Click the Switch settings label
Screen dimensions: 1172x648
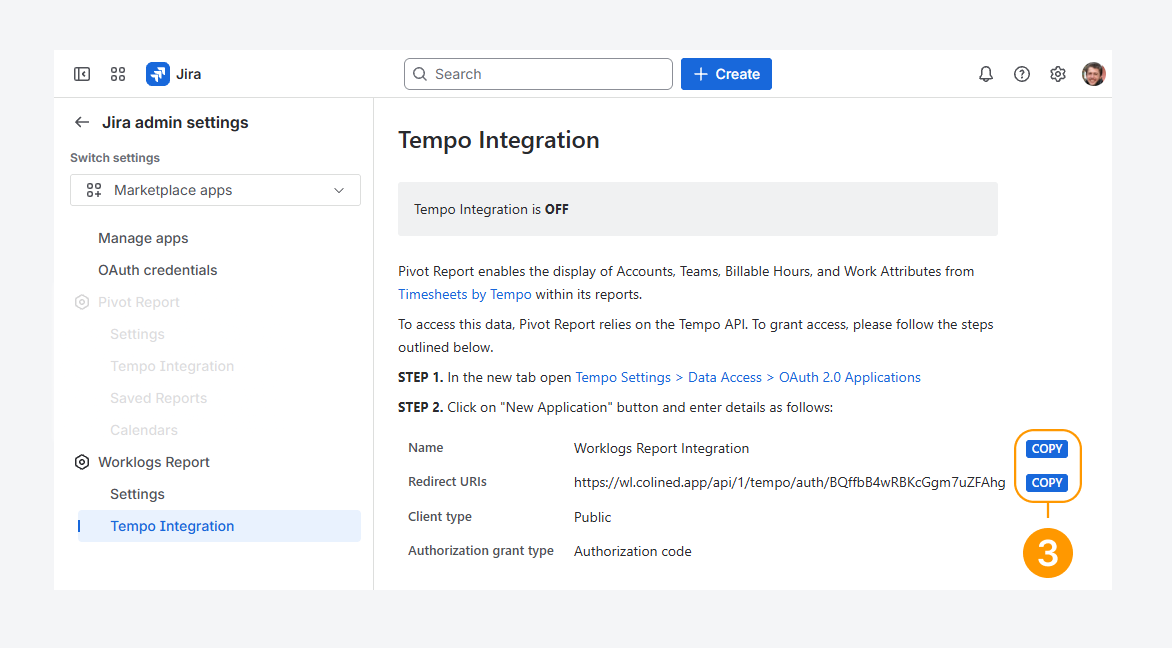pos(115,158)
